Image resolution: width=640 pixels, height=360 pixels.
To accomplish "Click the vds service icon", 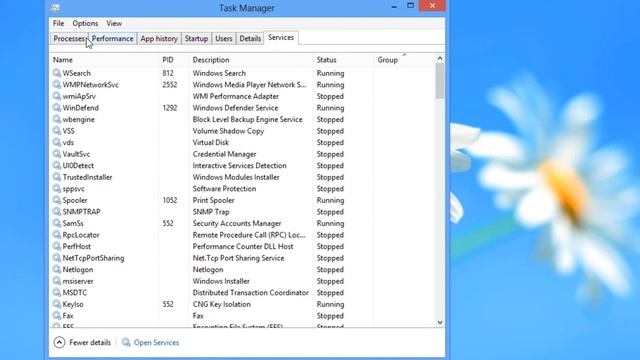I will click(57, 142).
